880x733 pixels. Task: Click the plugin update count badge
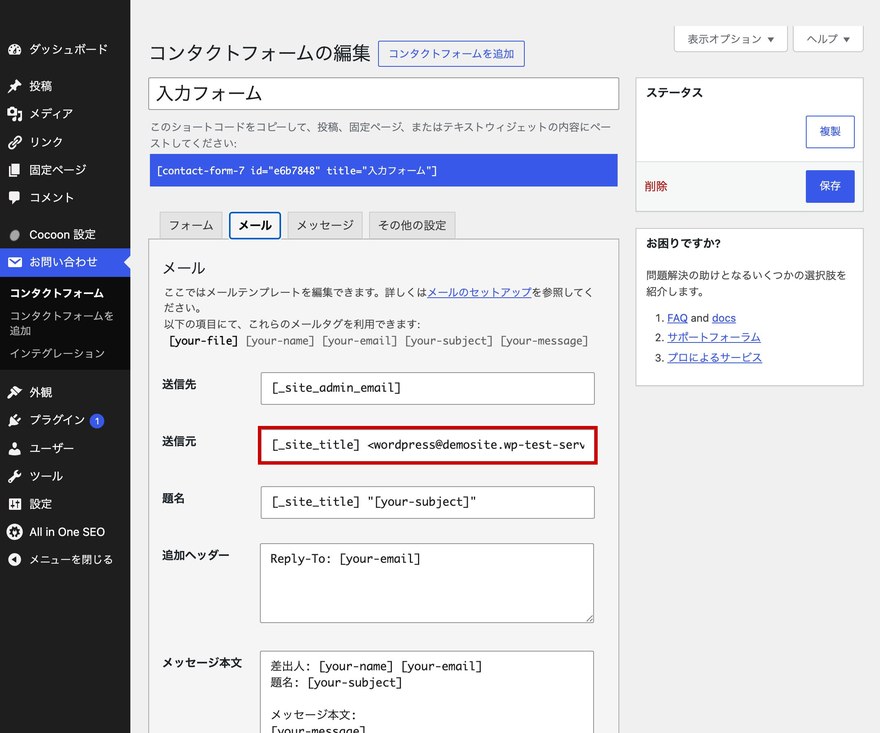97,420
